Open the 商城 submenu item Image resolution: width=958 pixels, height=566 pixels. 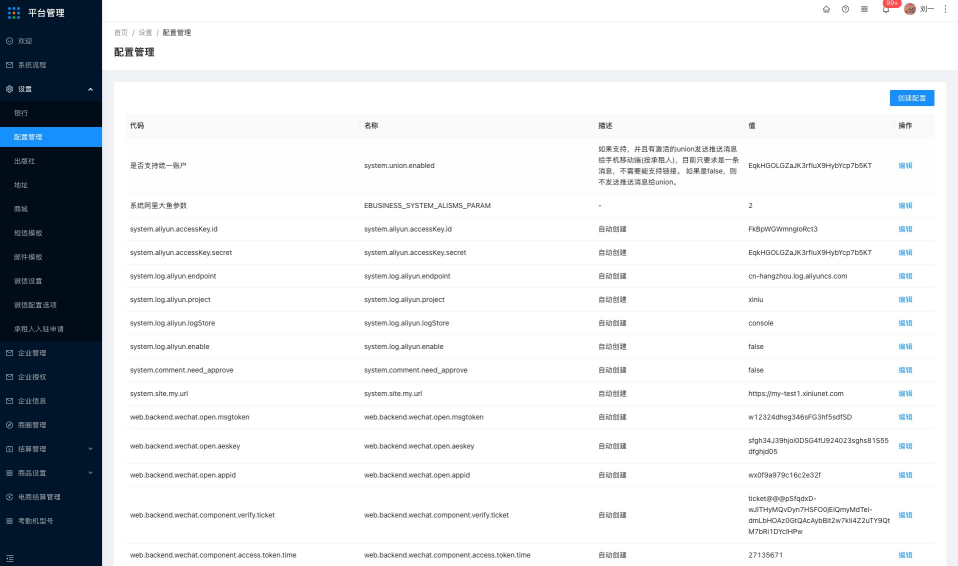point(51,209)
